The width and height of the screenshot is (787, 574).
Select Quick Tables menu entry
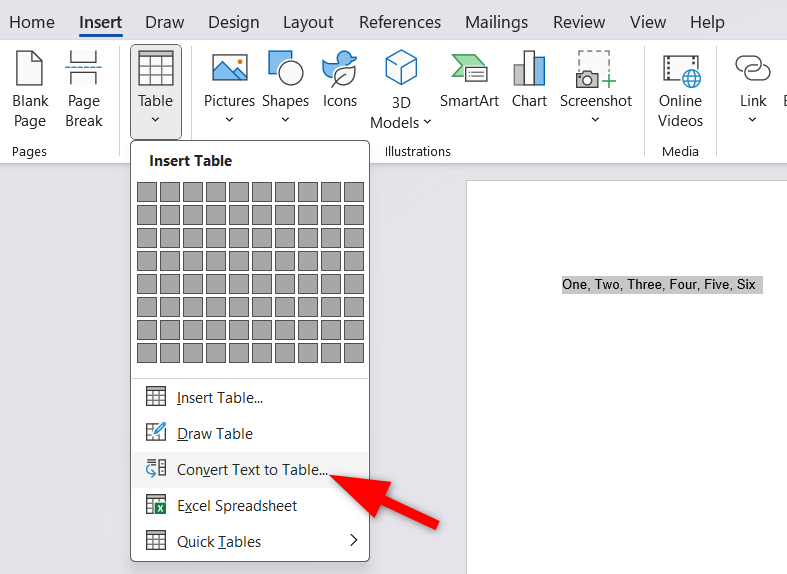click(250, 542)
